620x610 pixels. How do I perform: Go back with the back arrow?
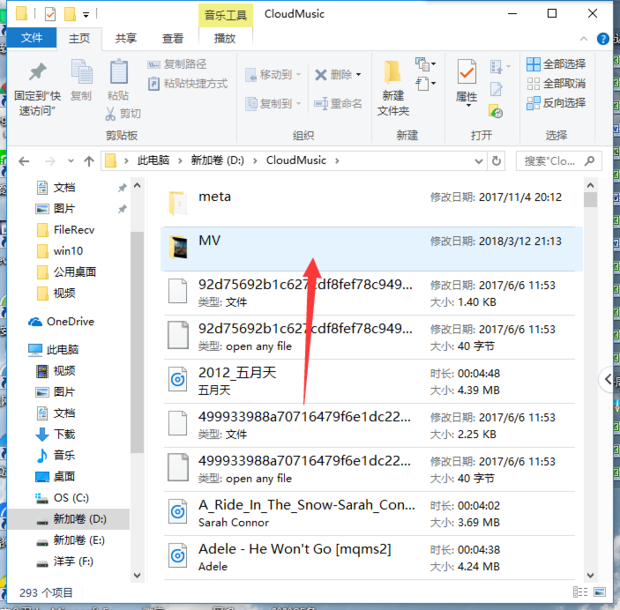[24, 161]
